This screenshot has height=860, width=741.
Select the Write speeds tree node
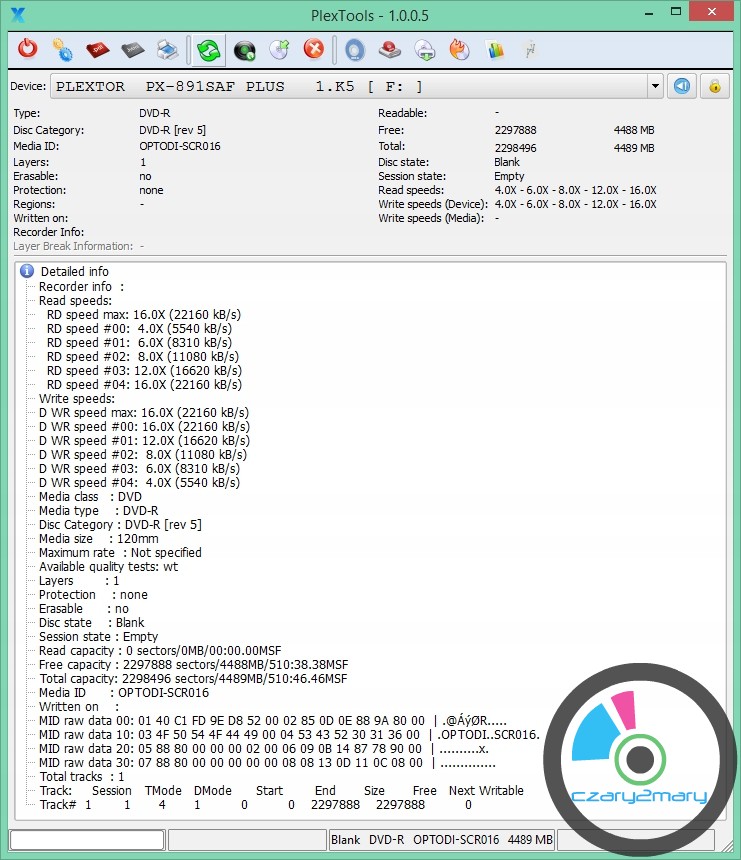76,398
